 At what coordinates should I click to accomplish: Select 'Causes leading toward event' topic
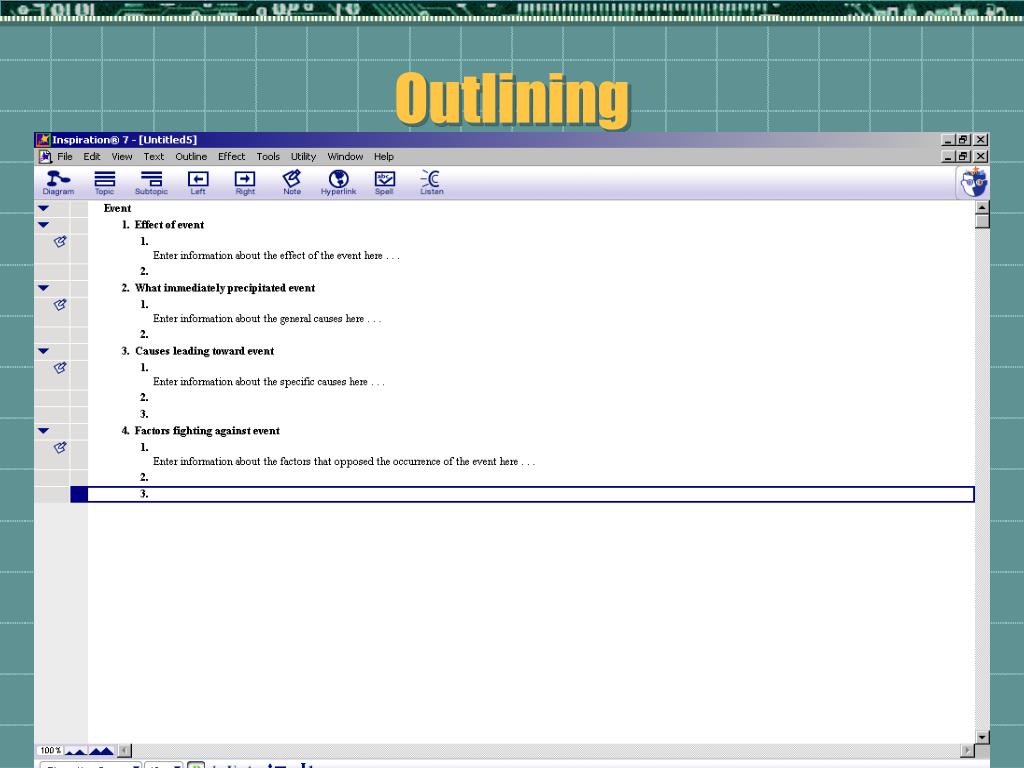(204, 351)
